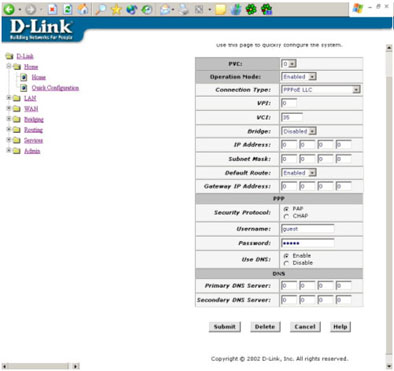Click first octet of Primary DNS Server
The width and height of the screenshot is (394, 371).
[x=289, y=286]
